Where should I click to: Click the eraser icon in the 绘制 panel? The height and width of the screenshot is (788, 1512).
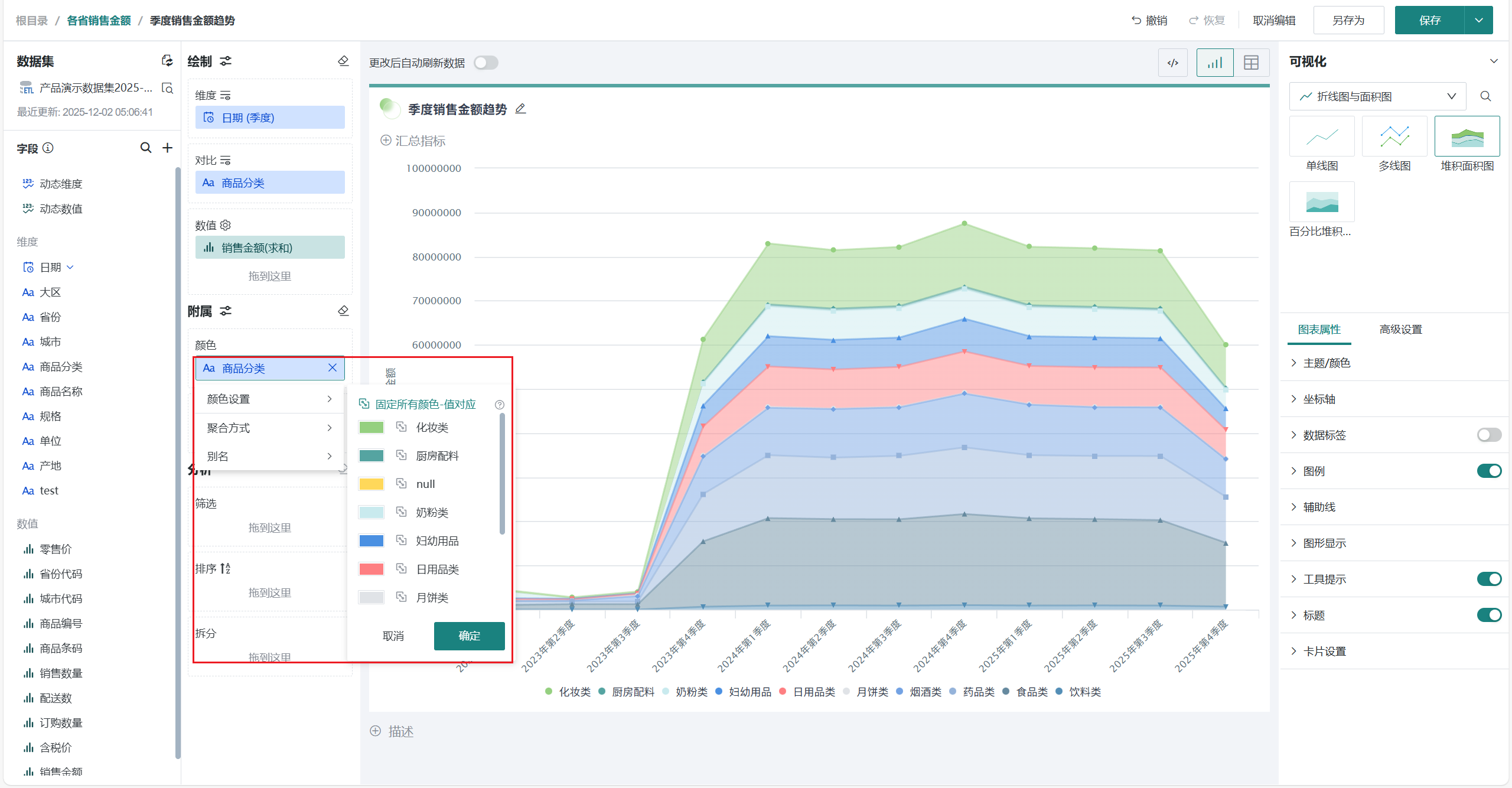pyautogui.click(x=343, y=61)
